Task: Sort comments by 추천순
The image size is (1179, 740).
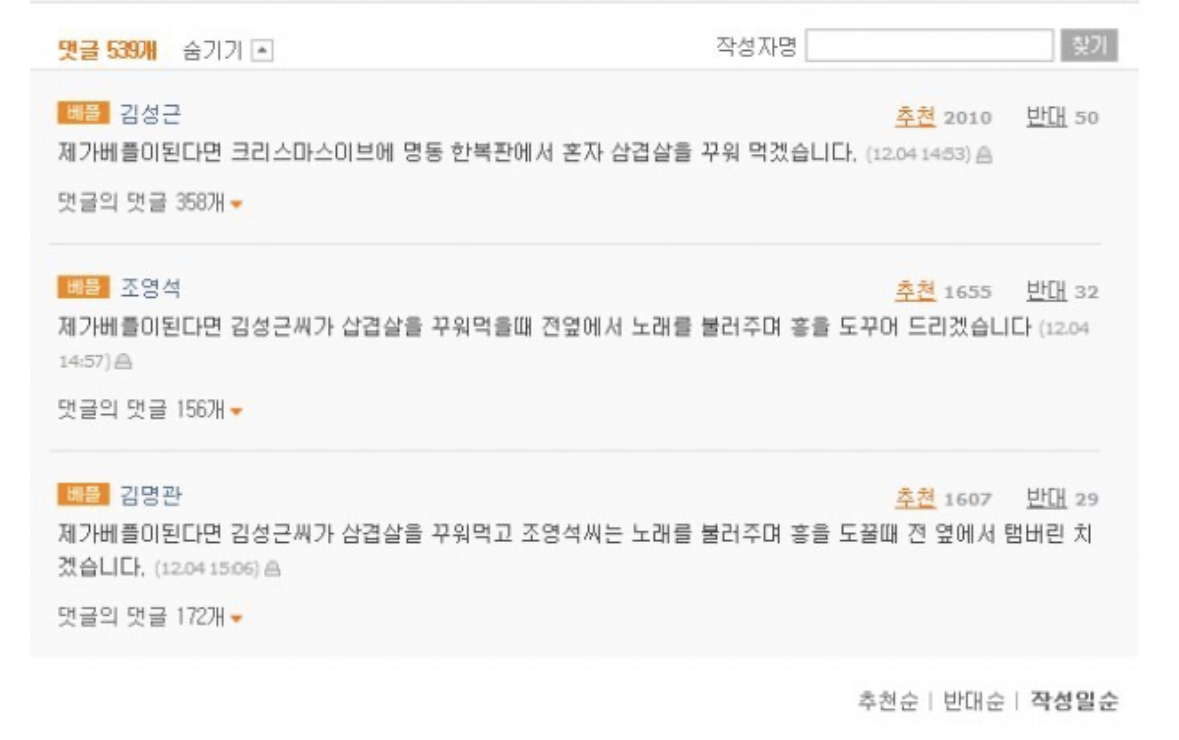Action: click(888, 701)
